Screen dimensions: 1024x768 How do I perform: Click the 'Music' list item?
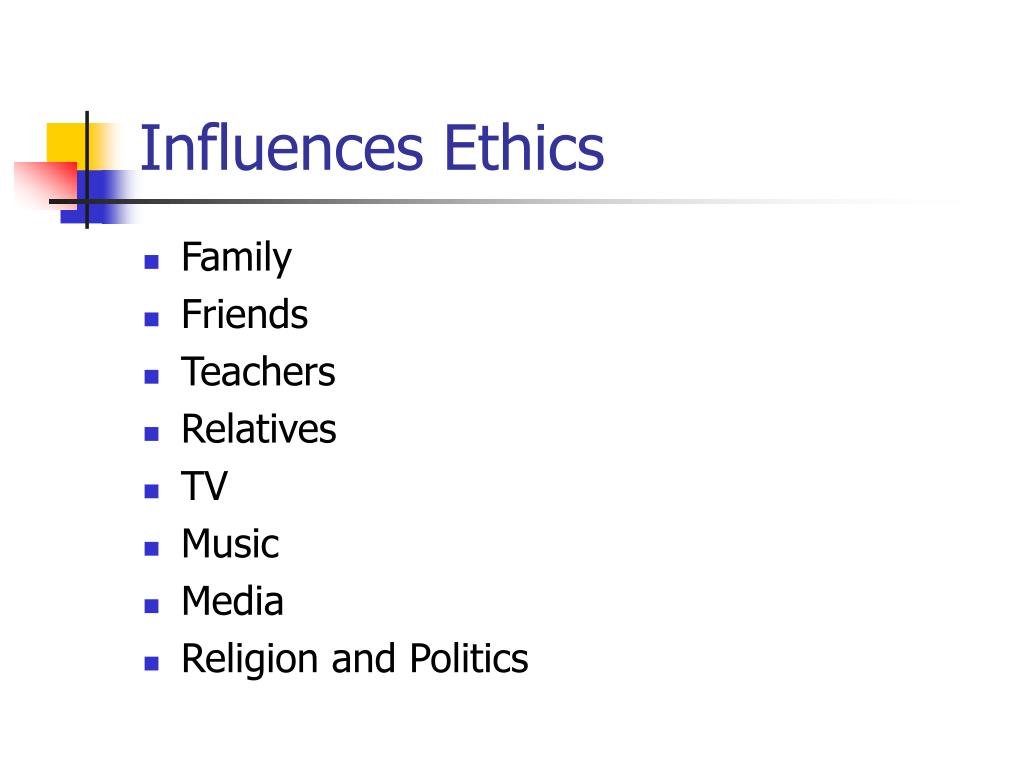click(230, 543)
